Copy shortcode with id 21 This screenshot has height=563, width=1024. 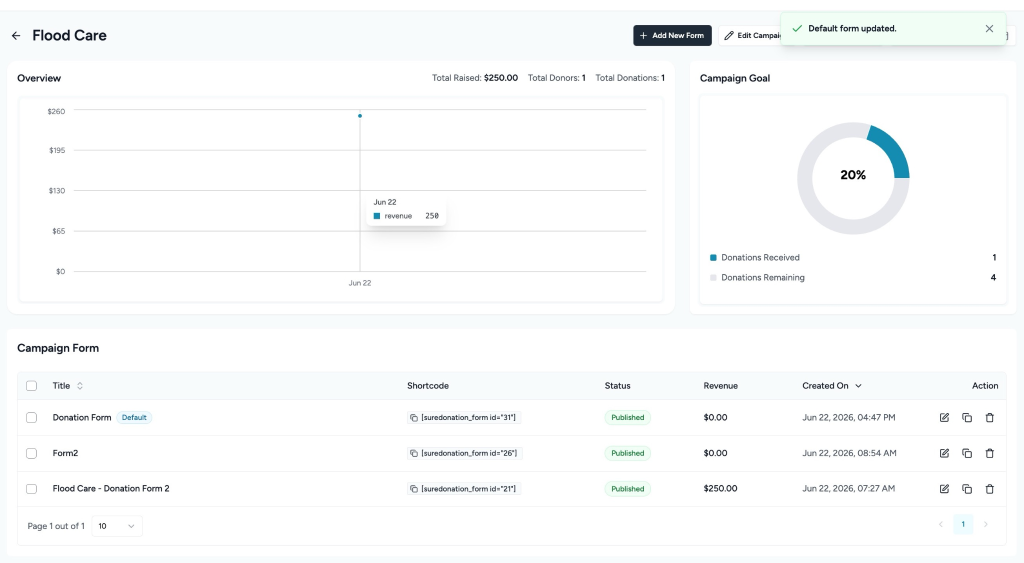[x=413, y=489]
